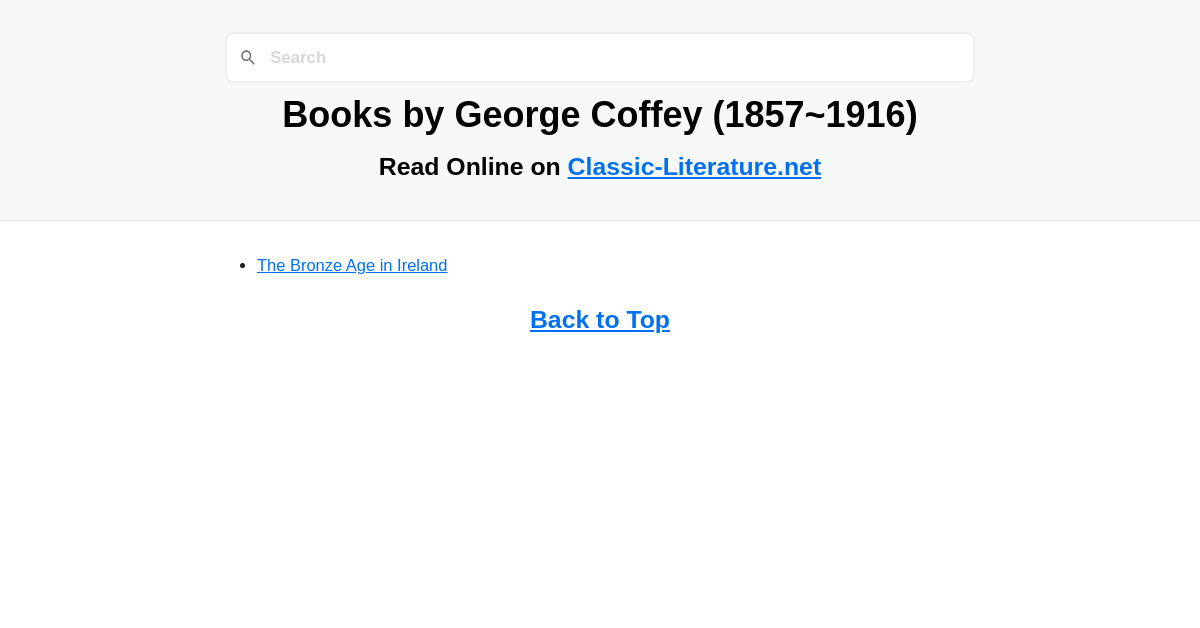
Task: Click the search bar placeholder text
Action: click(298, 57)
